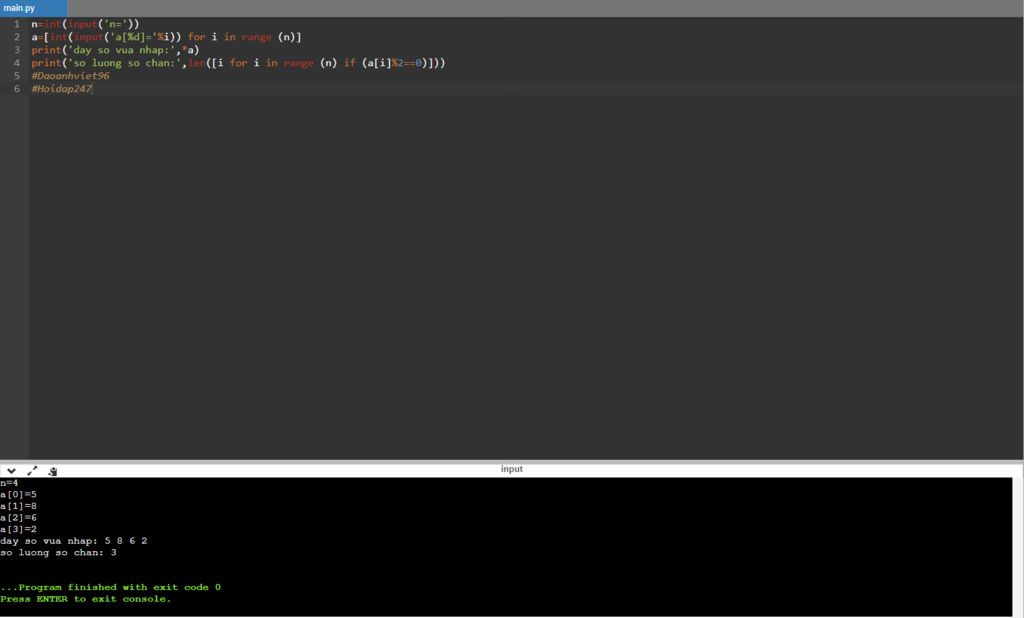Click 'Press ENTER to exit console.' prompt
The image size is (1024, 618).
(86, 599)
